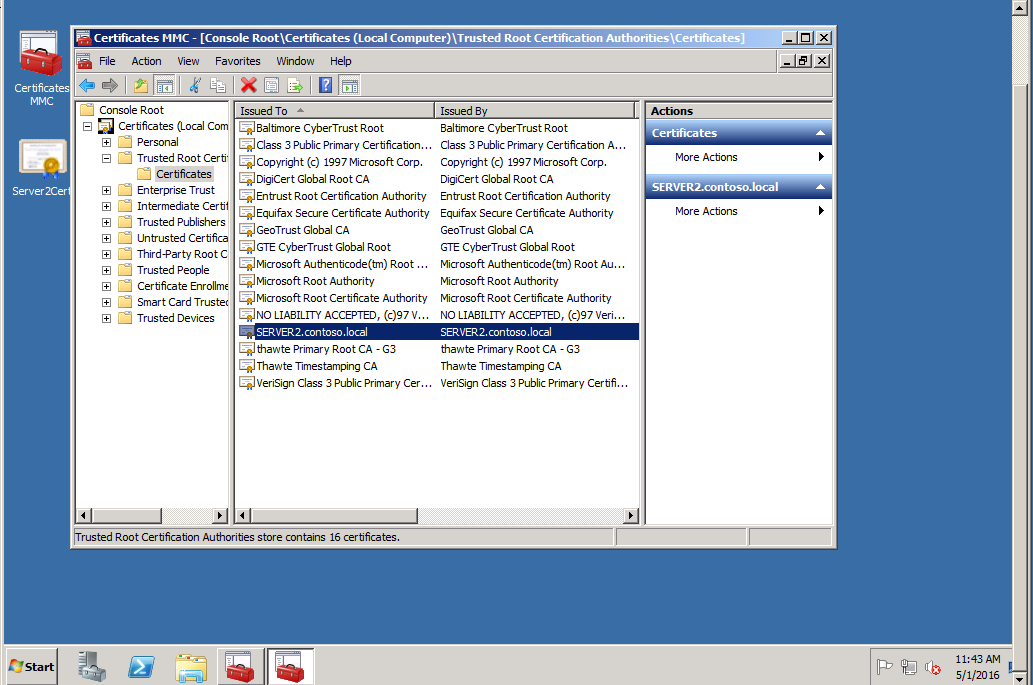Viewport: 1033px width, 685px height.
Task: Launch PowerShell from taskbar
Action: 141,667
